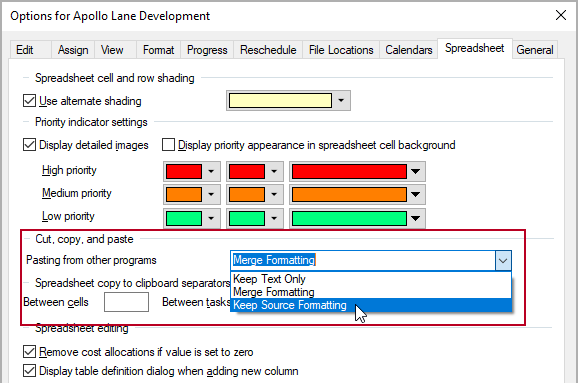Click the second green Low priority swatch
Image resolution: width=578 pixels, height=383 pixels.
tap(247, 218)
